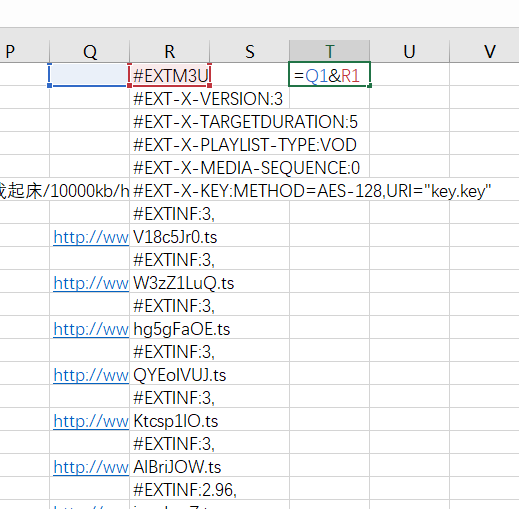519x509 pixels.
Task: Select column U header
Action: (409, 51)
